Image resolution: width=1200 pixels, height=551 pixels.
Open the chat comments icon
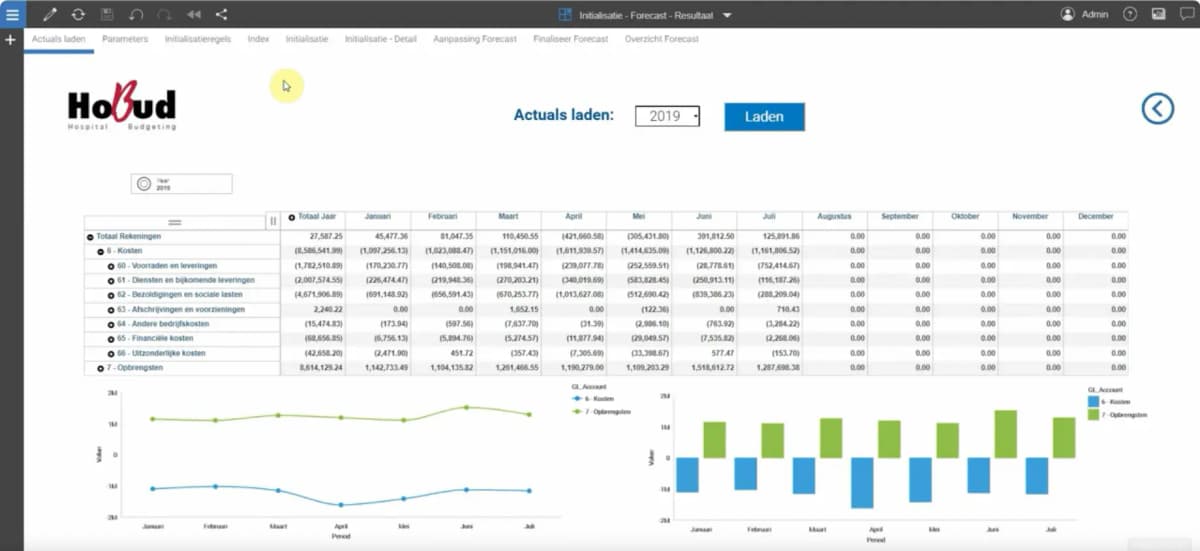click(1187, 15)
